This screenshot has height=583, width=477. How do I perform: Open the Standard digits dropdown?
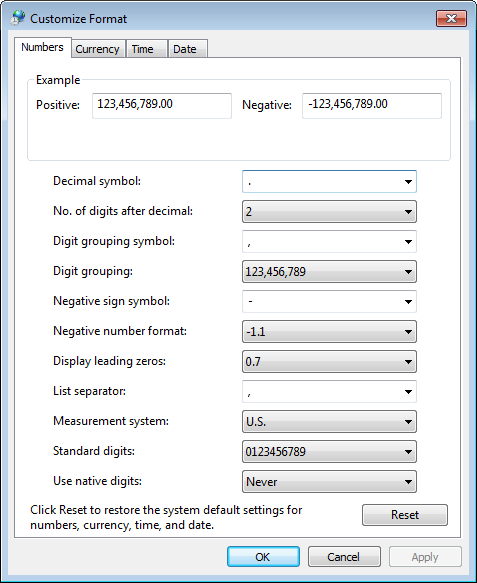coord(329,452)
